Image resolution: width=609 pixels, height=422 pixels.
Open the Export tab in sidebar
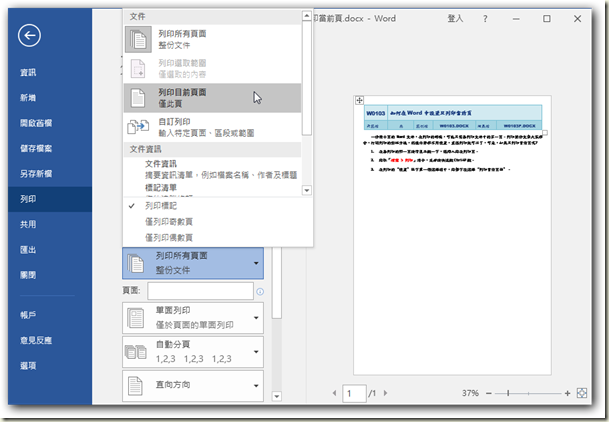click(50, 250)
